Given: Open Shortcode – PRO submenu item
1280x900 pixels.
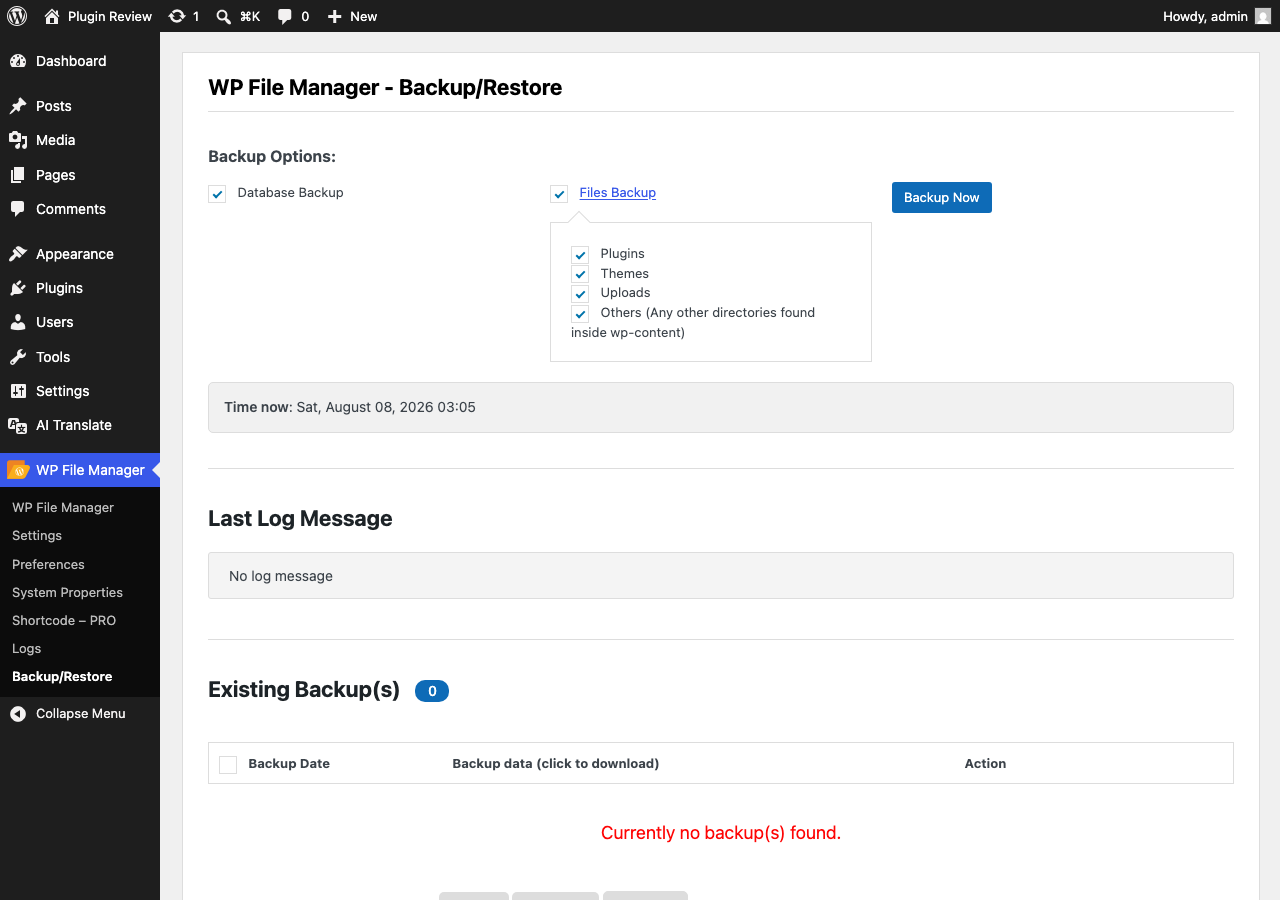Looking at the screenshot, I should point(64,620).
